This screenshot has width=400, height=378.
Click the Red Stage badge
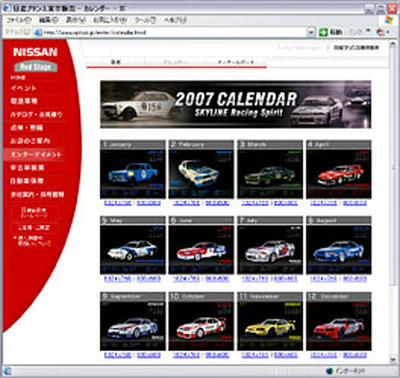coord(35,67)
